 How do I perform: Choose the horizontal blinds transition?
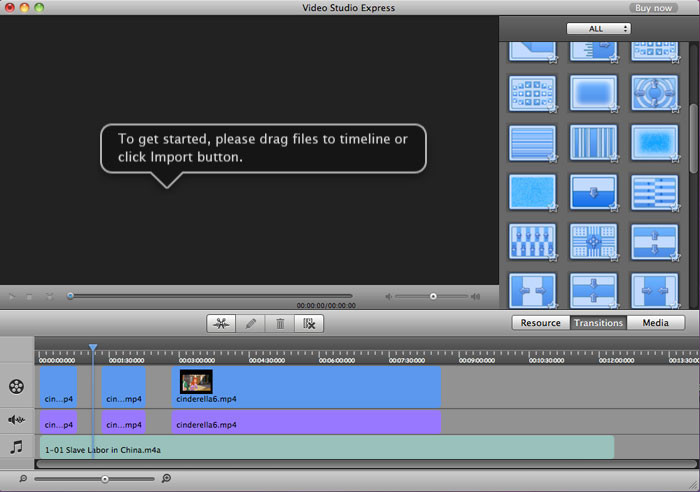coord(532,142)
